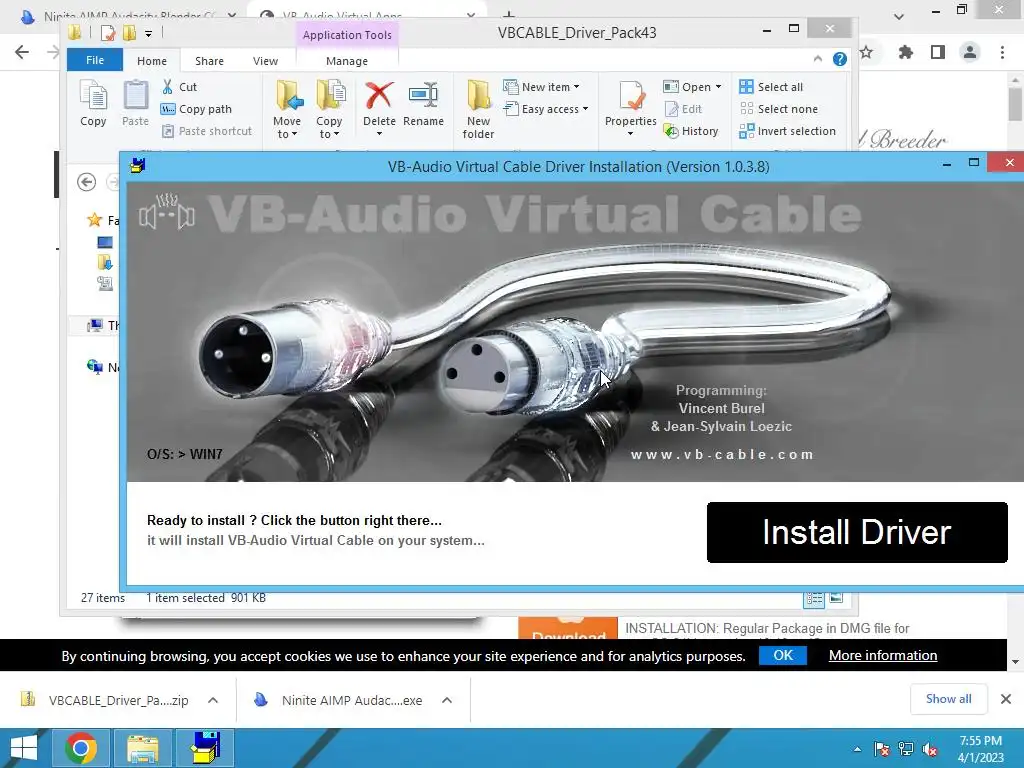Open the File tab in Explorer ribbon
The width and height of the screenshot is (1024, 768).
pos(95,60)
